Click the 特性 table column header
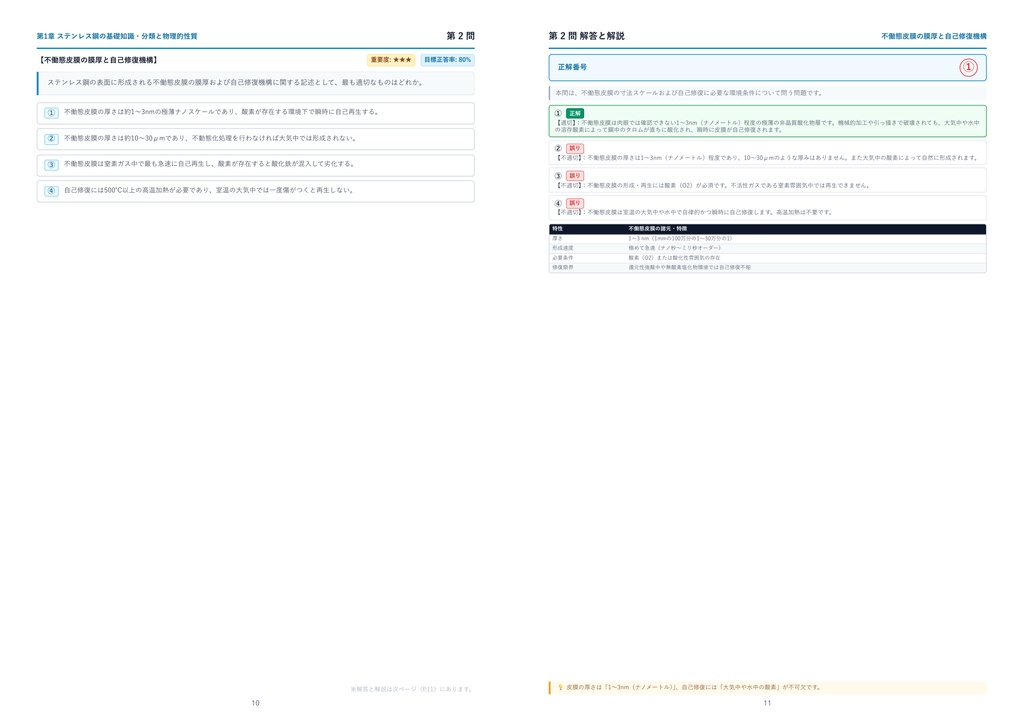Image resolution: width=1024 pixels, height=724 pixels. pos(557,229)
